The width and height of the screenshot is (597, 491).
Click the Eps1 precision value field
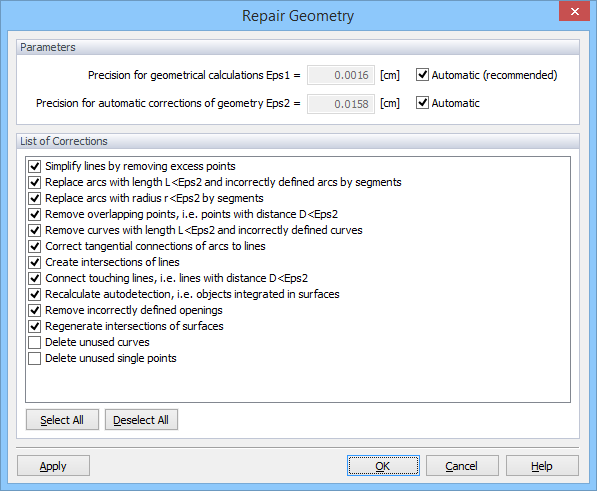point(341,75)
